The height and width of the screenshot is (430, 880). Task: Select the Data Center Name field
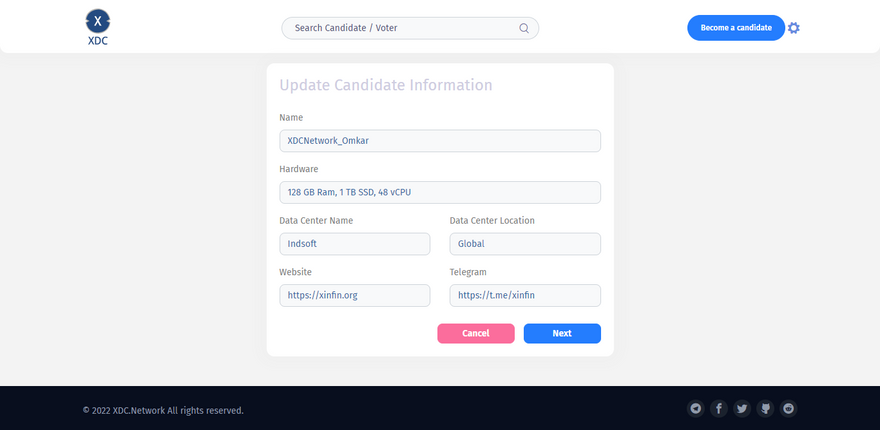[355, 244]
